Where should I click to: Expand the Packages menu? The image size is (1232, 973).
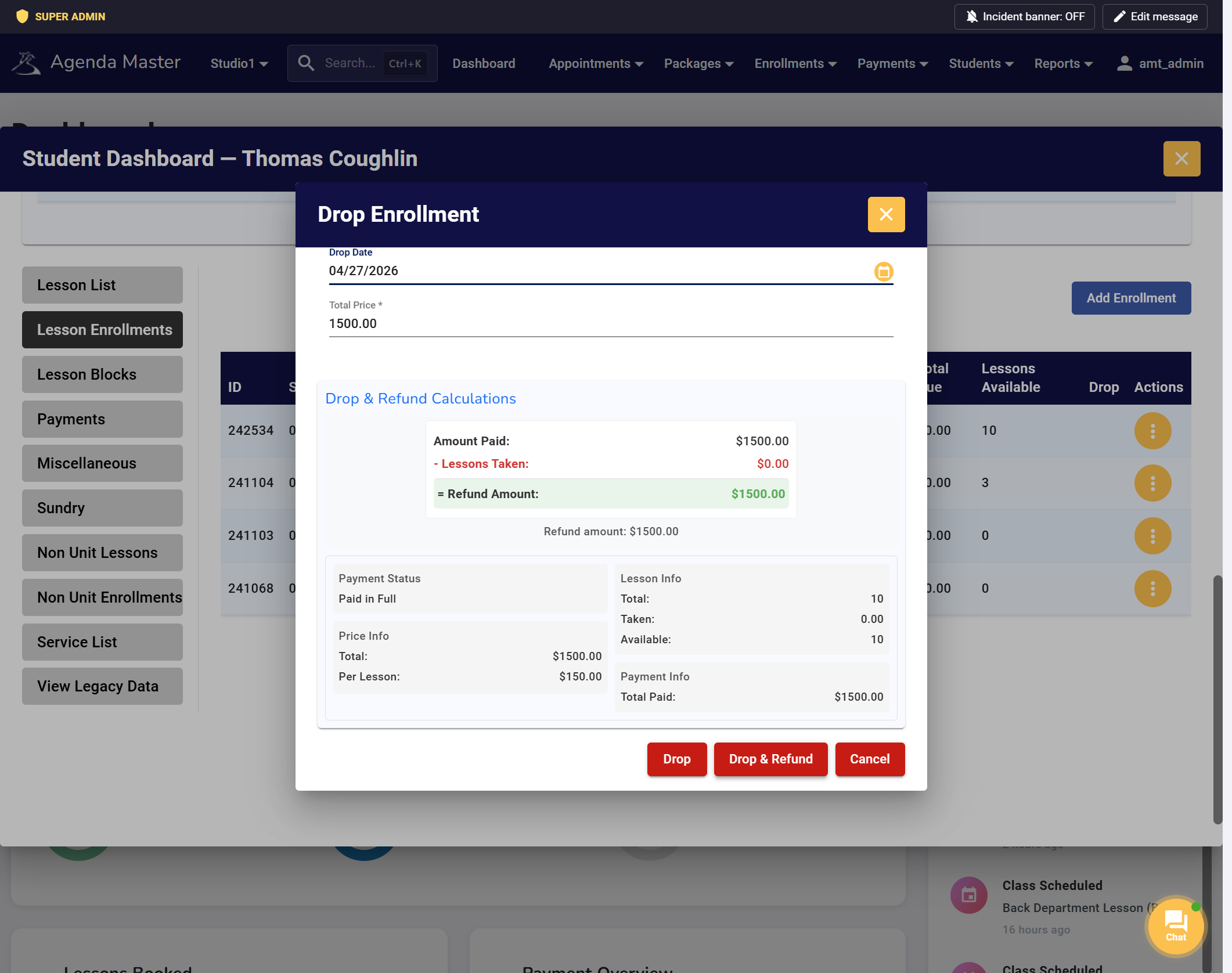tap(698, 64)
